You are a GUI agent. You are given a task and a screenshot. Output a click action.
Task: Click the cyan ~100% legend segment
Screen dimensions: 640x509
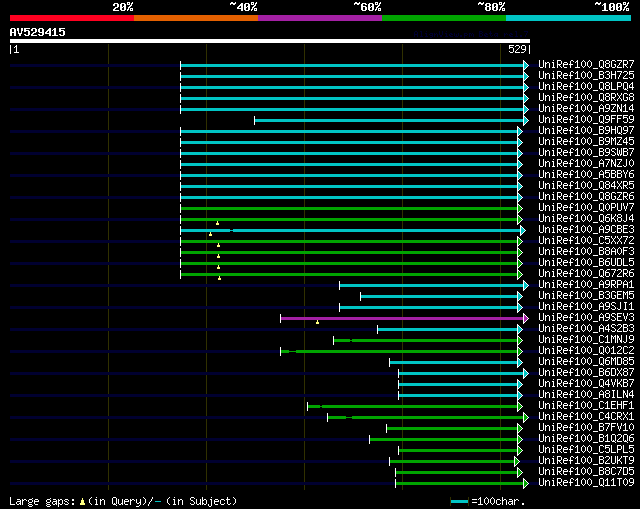tap(568, 18)
